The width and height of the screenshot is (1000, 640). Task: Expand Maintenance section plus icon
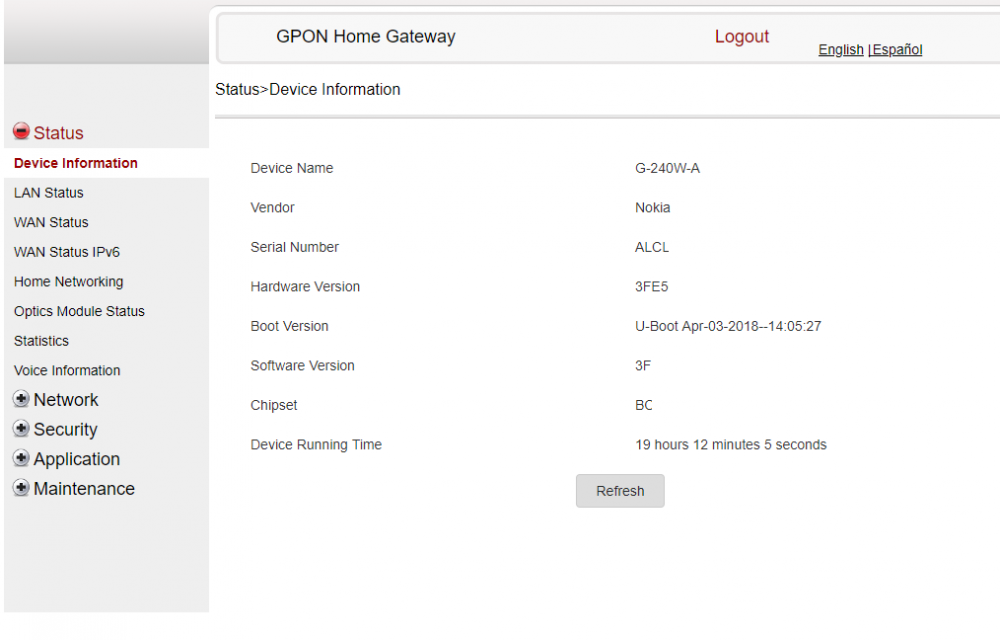click(x=21, y=488)
